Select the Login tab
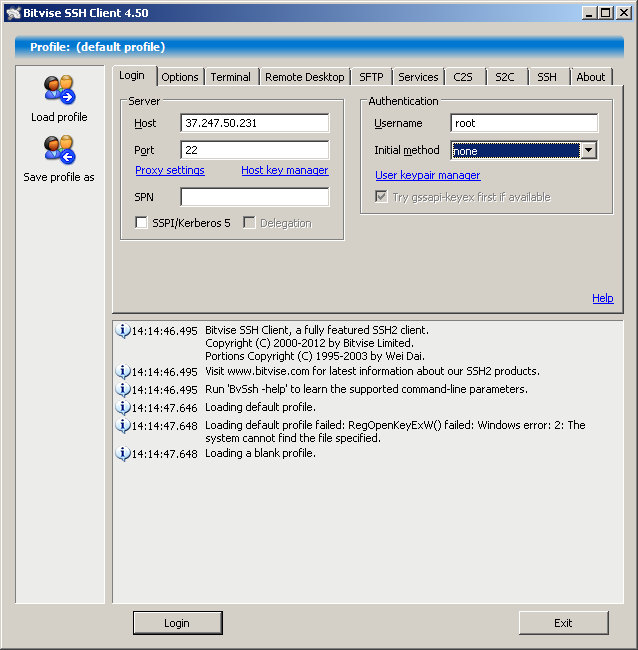The width and height of the screenshot is (638, 650). pos(132,75)
